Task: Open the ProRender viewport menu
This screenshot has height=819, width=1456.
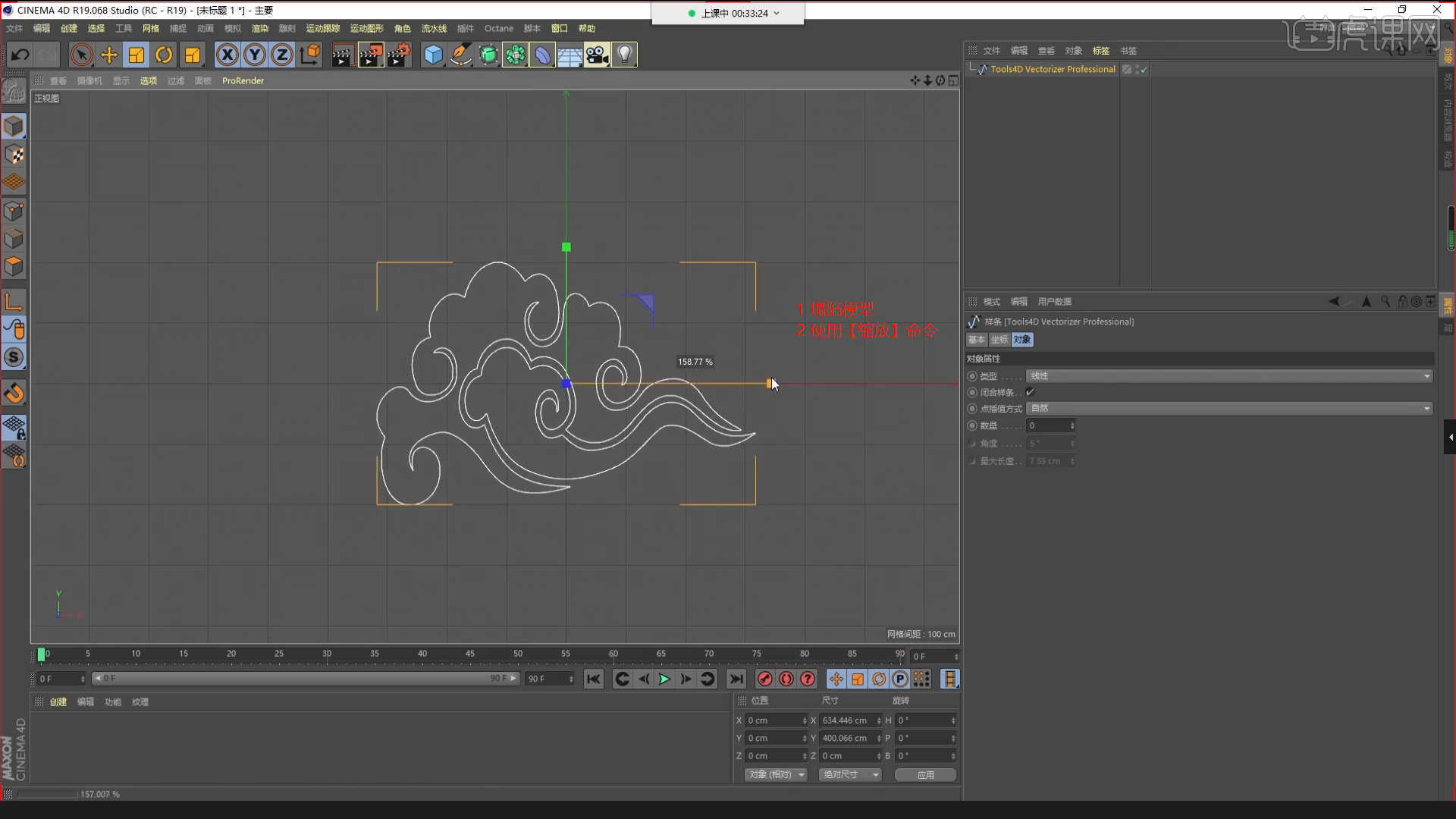Action: click(x=243, y=80)
